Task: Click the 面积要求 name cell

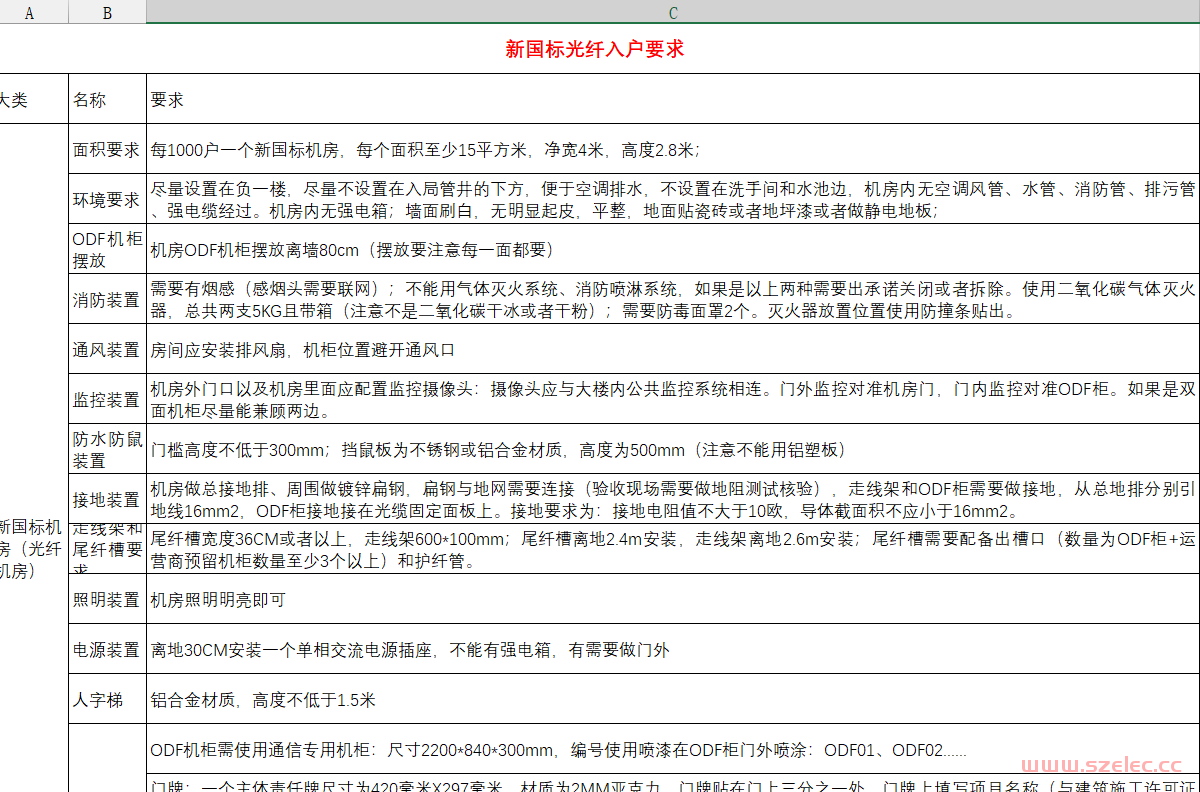Action: tap(108, 150)
